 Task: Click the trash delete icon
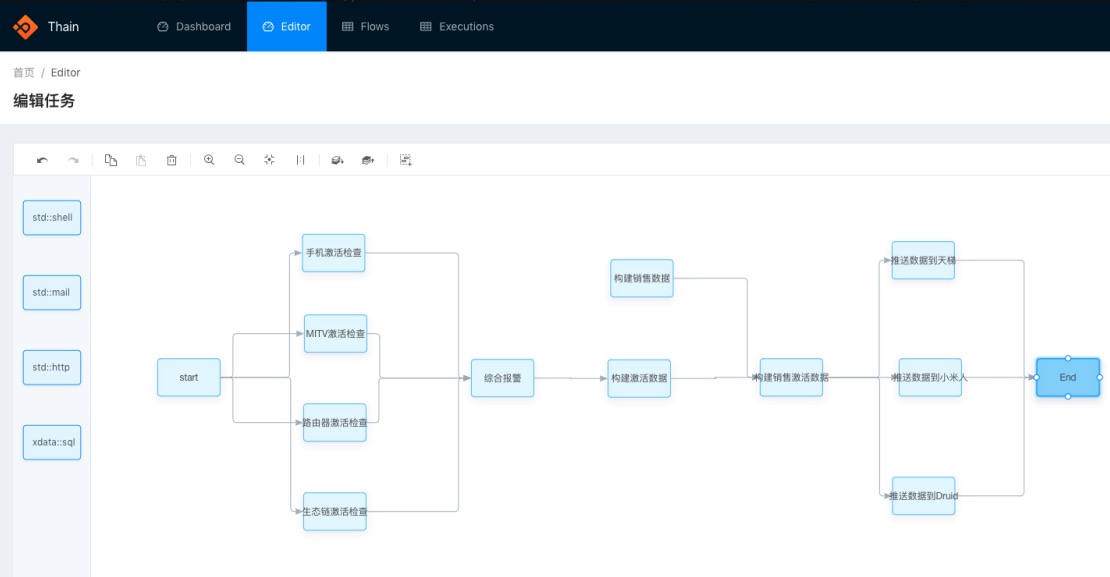coord(171,160)
